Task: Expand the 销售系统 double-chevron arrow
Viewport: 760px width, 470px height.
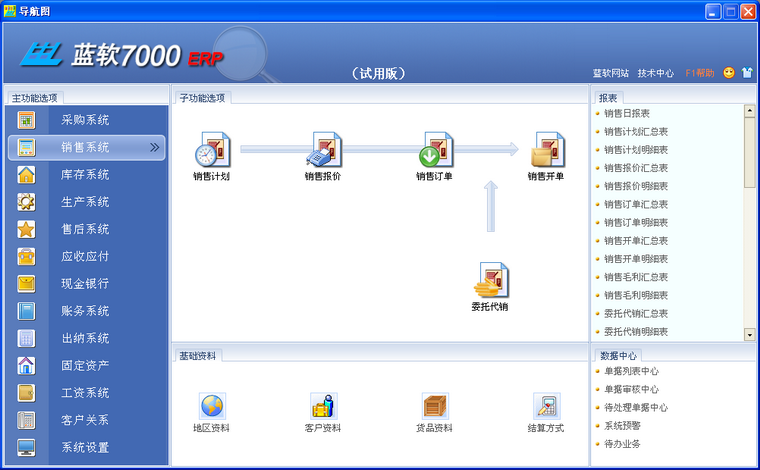Action: 154,147
